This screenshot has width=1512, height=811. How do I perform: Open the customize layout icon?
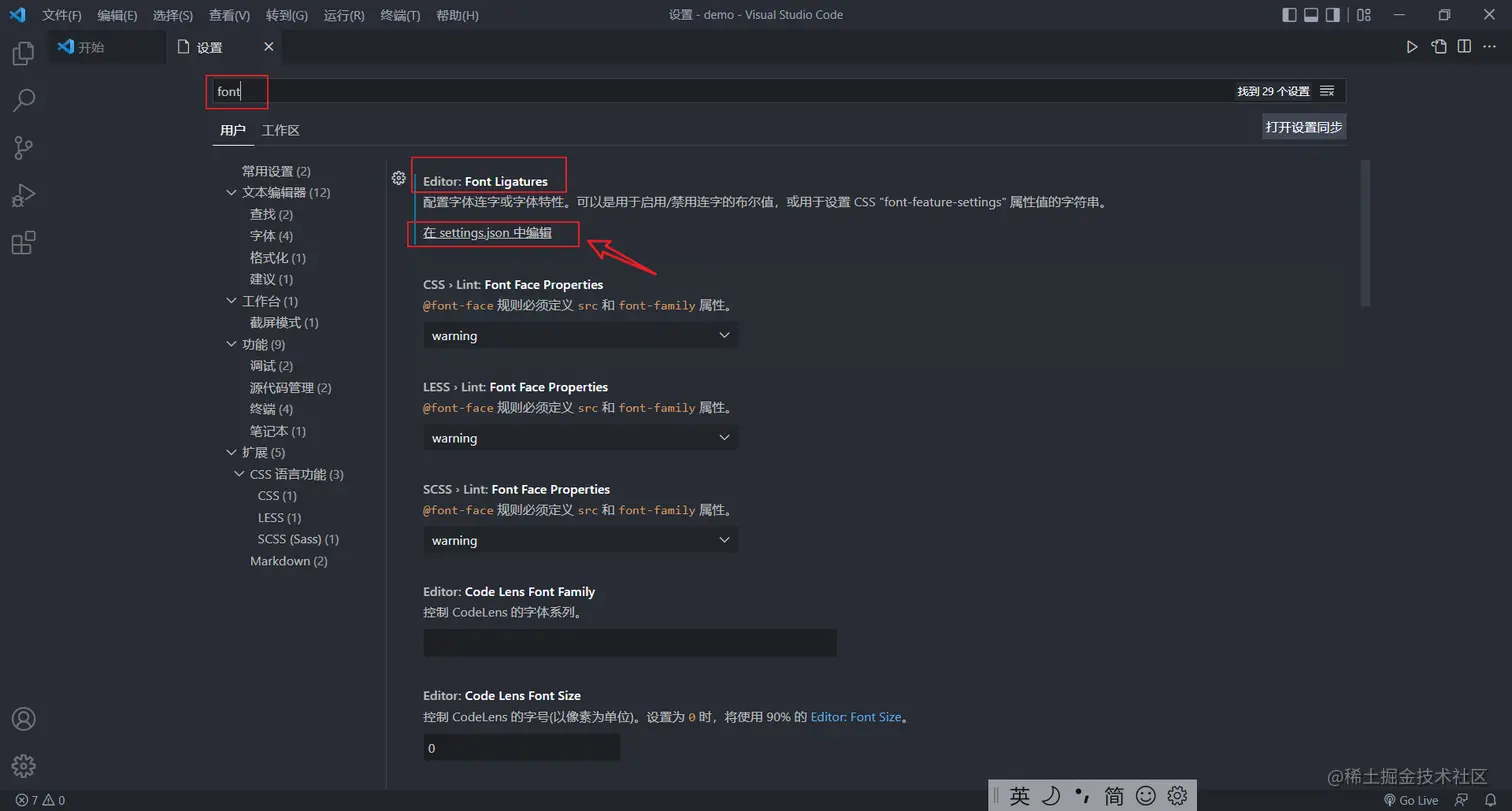pyautogui.click(x=1364, y=15)
